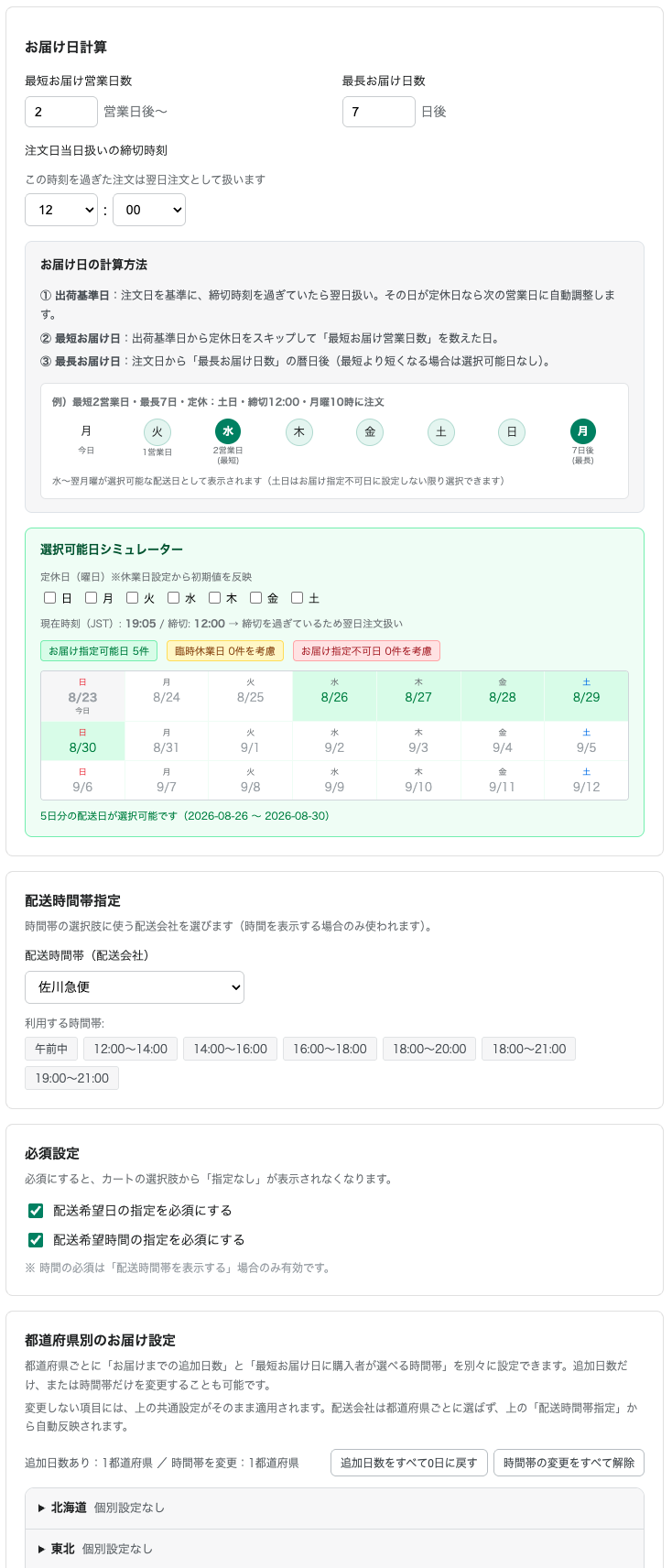Viewport: 672px width, 1568px height.
Task: Click the 14:00〜16:00 time slot chip
Action: (230, 1049)
